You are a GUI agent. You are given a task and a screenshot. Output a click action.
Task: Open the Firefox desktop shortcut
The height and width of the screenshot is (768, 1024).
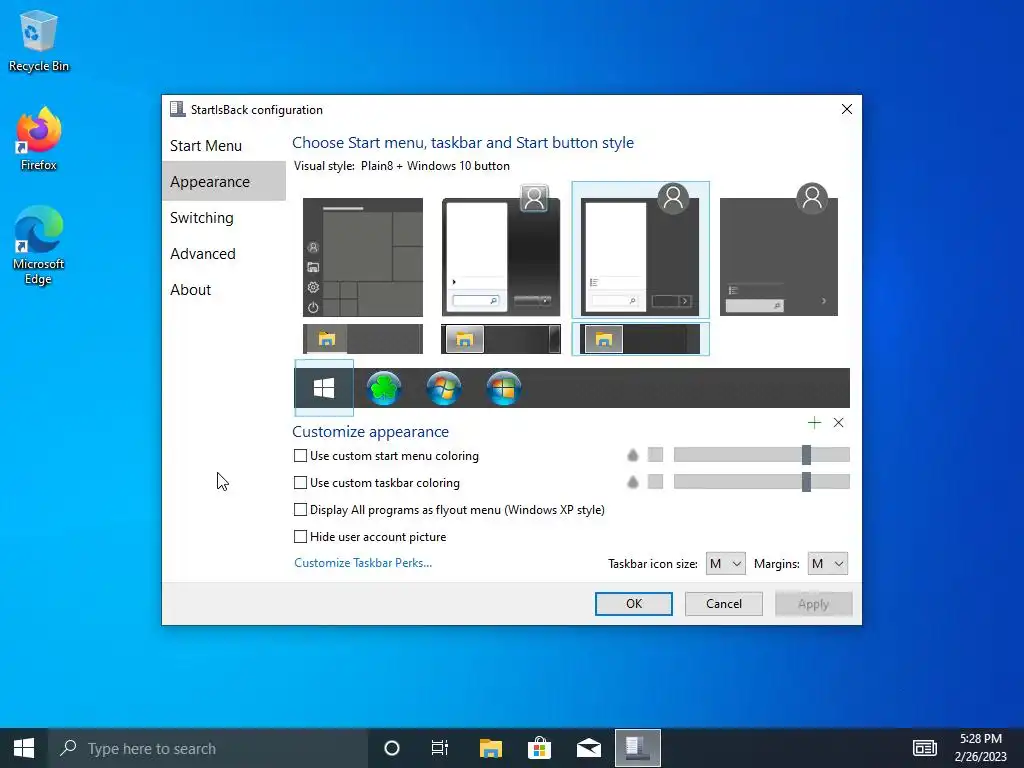[x=39, y=139]
